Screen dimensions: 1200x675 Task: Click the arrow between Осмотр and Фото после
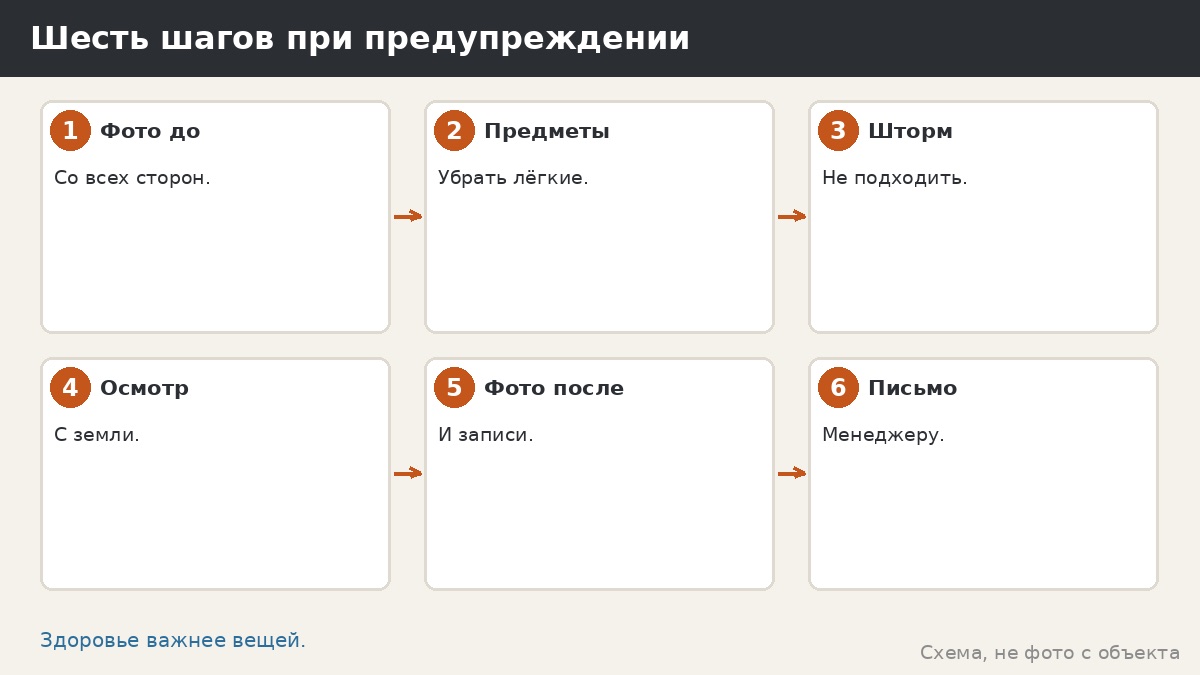[x=408, y=473]
